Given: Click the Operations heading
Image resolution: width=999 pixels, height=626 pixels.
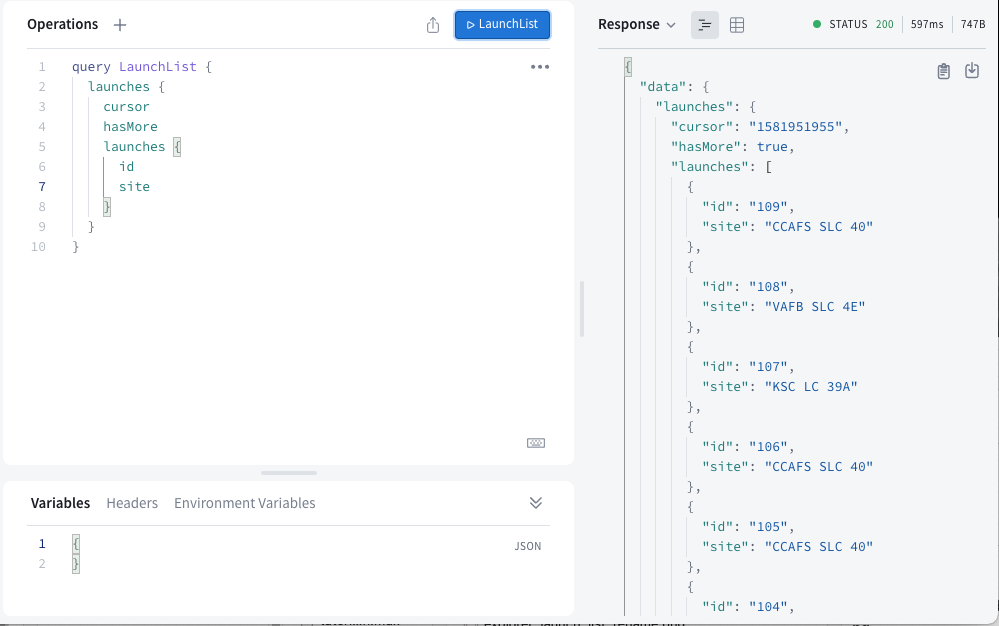Looking at the screenshot, I should pyautogui.click(x=62, y=25).
